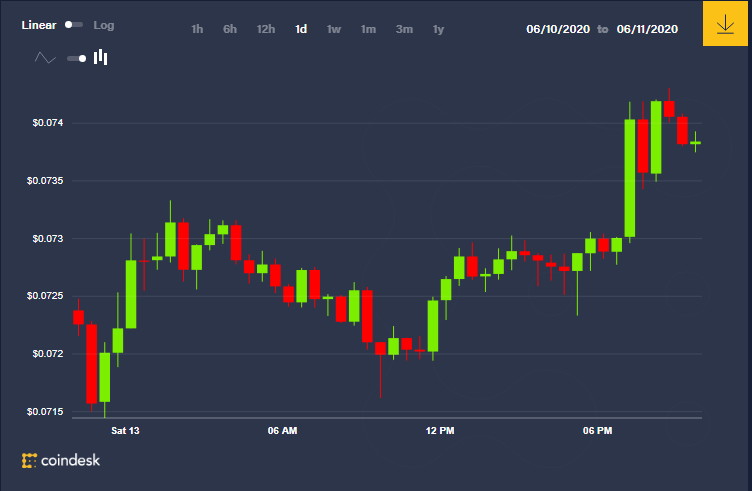The height and width of the screenshot is (491, 752).
Task: Download the chart with the yellow arrow button
Action: click(x=725, y=23)
